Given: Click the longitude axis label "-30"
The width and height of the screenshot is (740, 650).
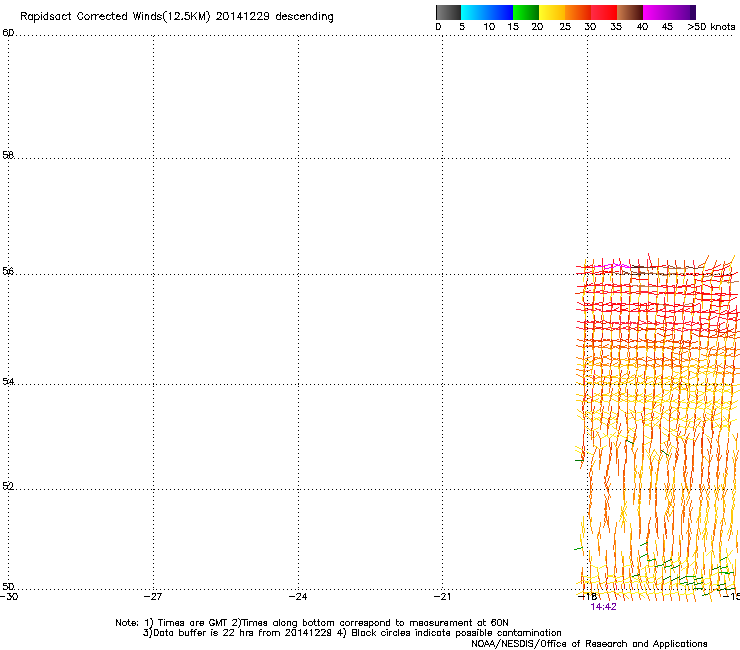Looking at the screenshot, I should 9,597.
